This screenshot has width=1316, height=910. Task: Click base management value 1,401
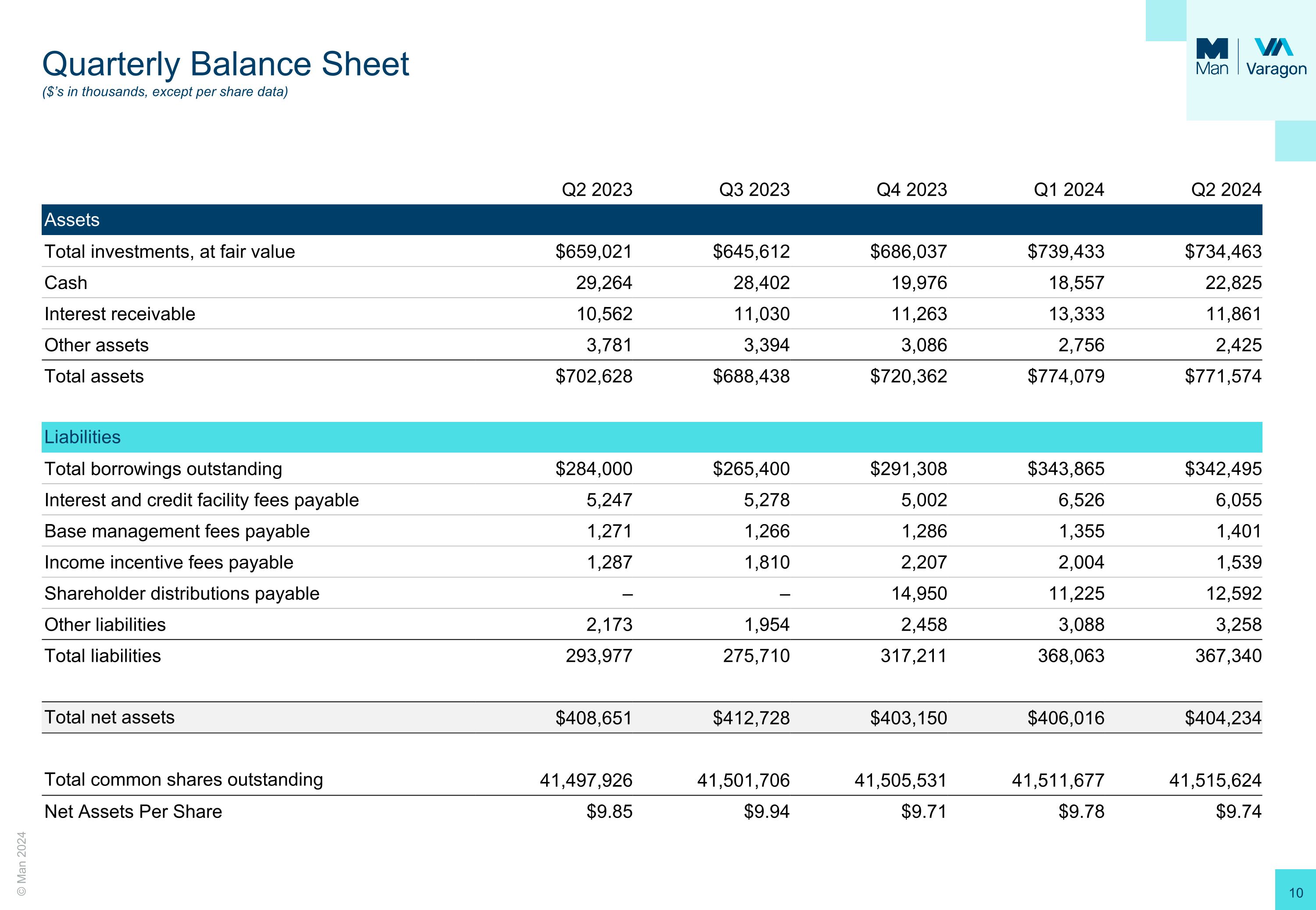pos(1239,532)
